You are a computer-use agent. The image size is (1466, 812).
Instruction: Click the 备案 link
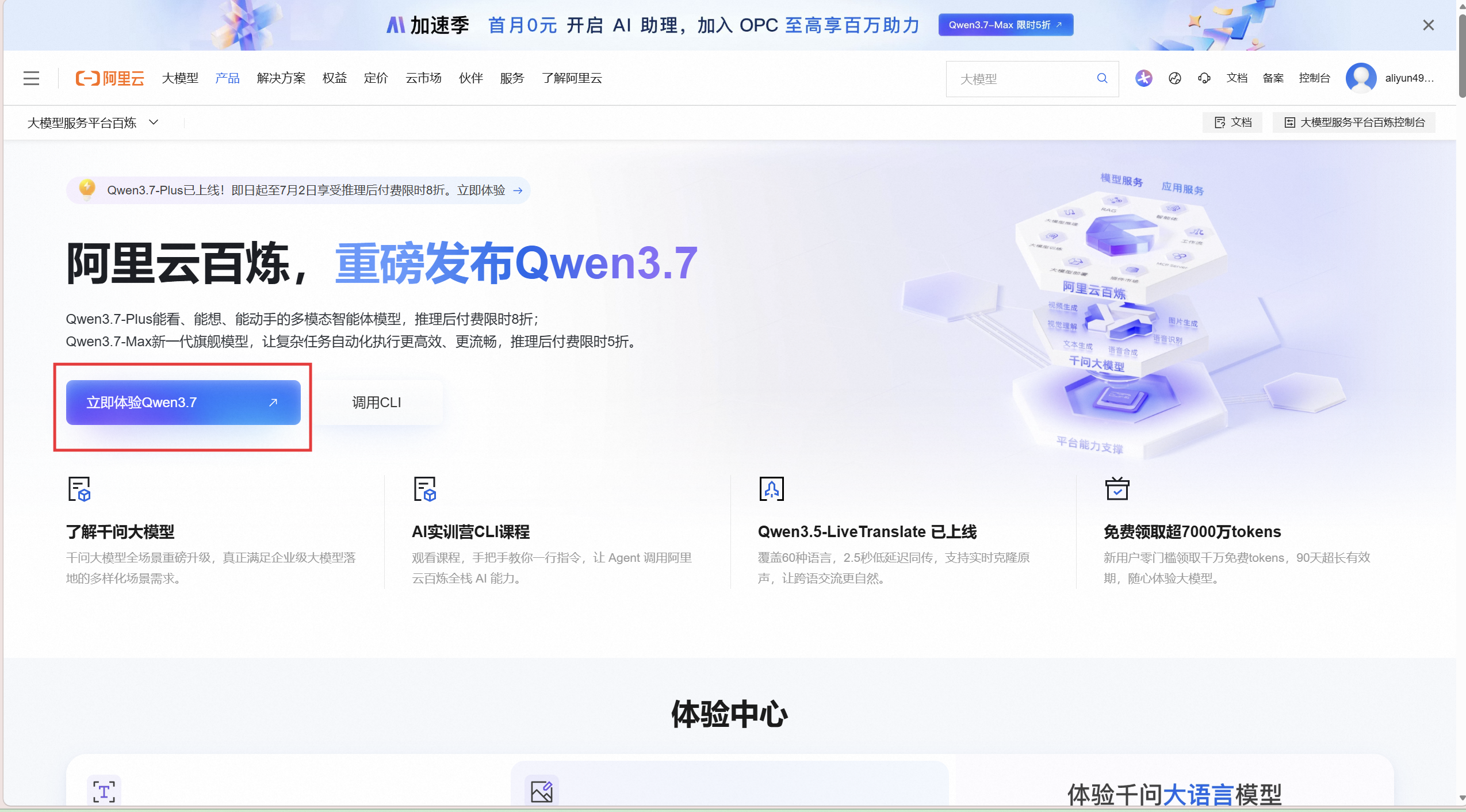[1273, 78]
